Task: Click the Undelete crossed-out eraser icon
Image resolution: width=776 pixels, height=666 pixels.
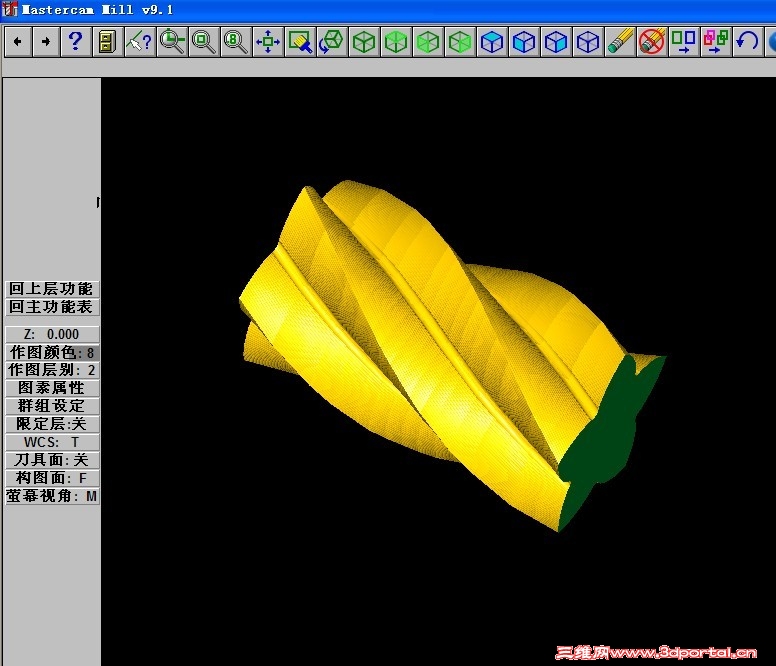Action: pos(652,42)
